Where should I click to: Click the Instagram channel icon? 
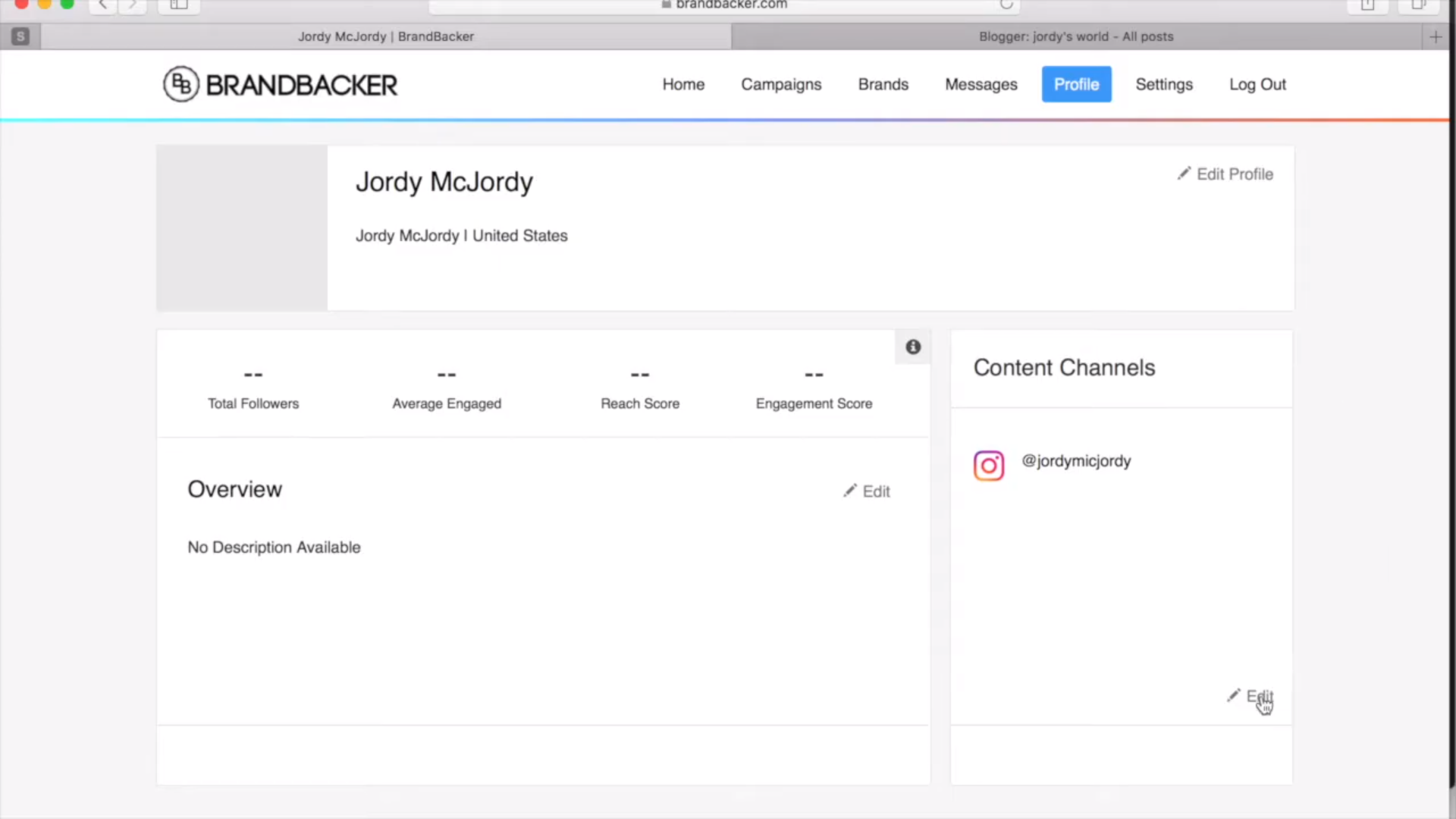click(989, 466)
